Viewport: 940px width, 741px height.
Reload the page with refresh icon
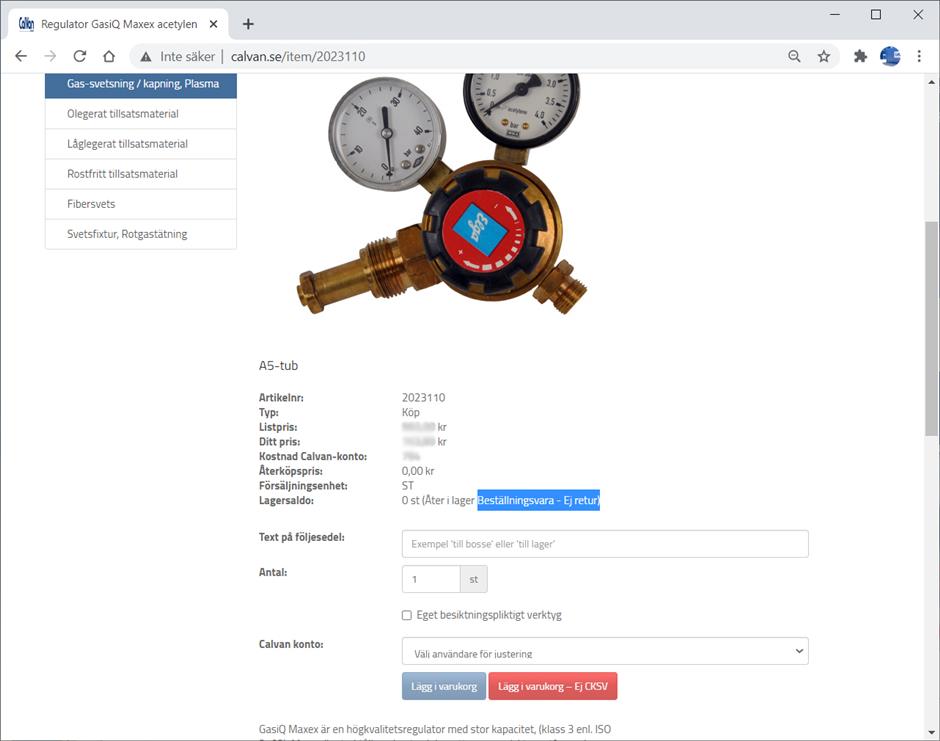coord(80,57)
